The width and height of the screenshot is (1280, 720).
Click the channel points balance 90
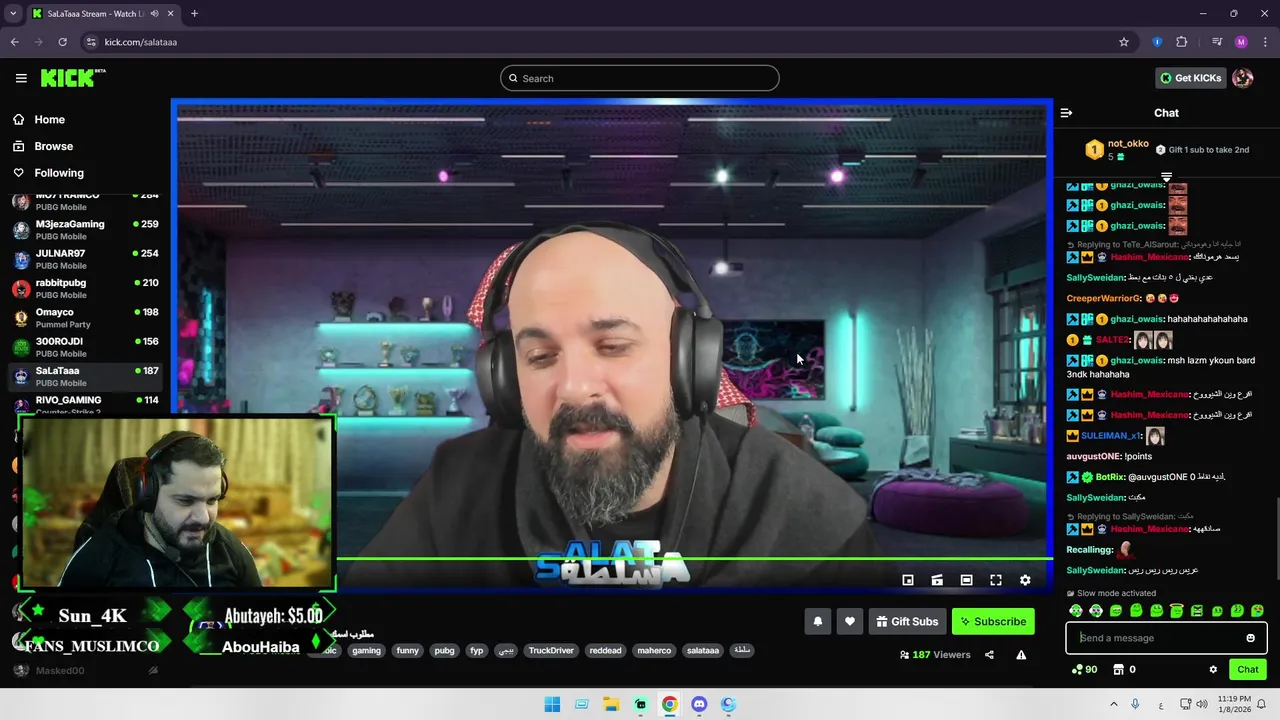coord(1084,669)
